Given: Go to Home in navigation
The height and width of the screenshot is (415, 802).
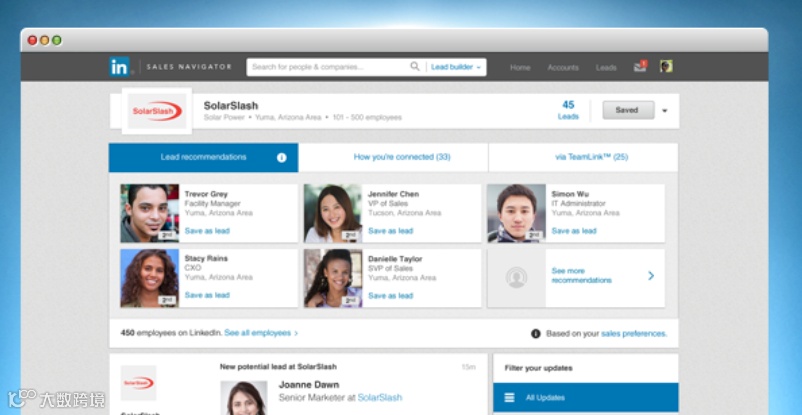Looking at the screenshot, I should 520,68.
